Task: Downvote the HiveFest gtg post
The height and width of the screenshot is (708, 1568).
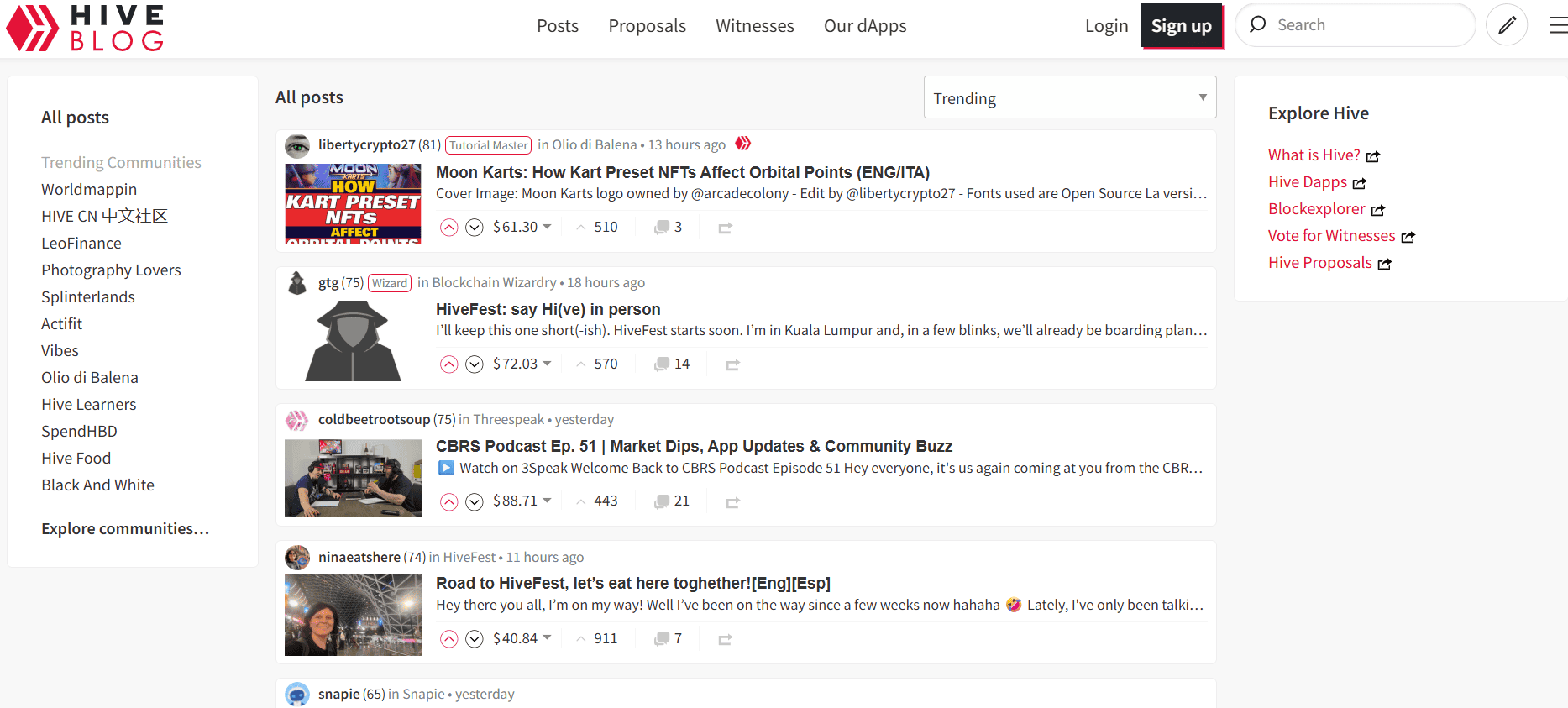Action: (475, 364)
